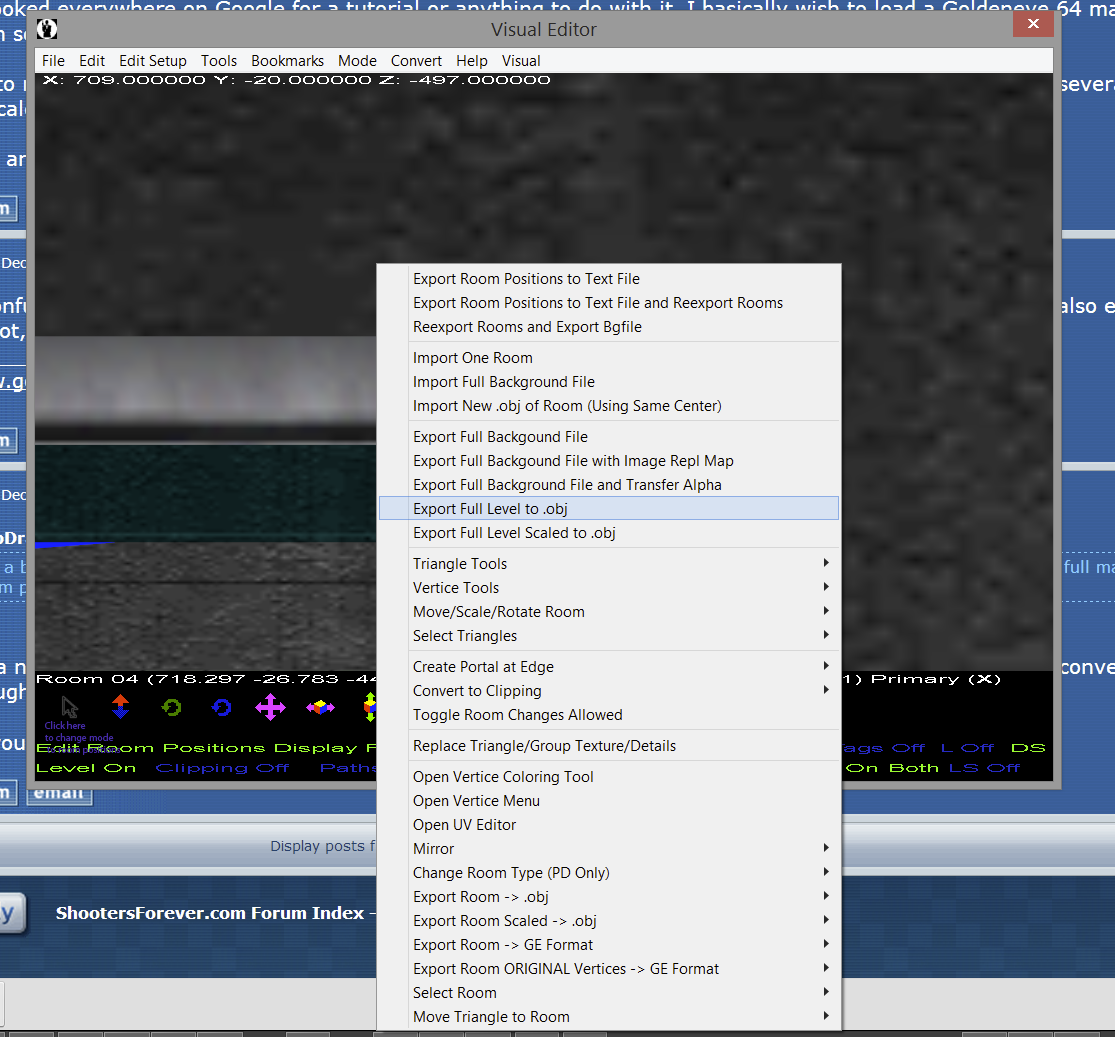Screen dimensions: 1115x1037
Task: Open the Help menu
Action: pos(471,61)
